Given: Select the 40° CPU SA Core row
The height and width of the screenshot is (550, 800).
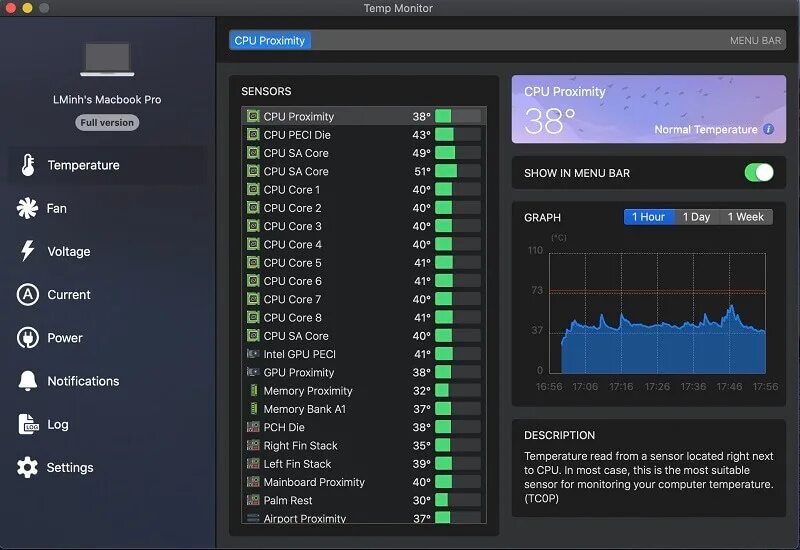Looking at the screenshot, I should pos(364,336).
